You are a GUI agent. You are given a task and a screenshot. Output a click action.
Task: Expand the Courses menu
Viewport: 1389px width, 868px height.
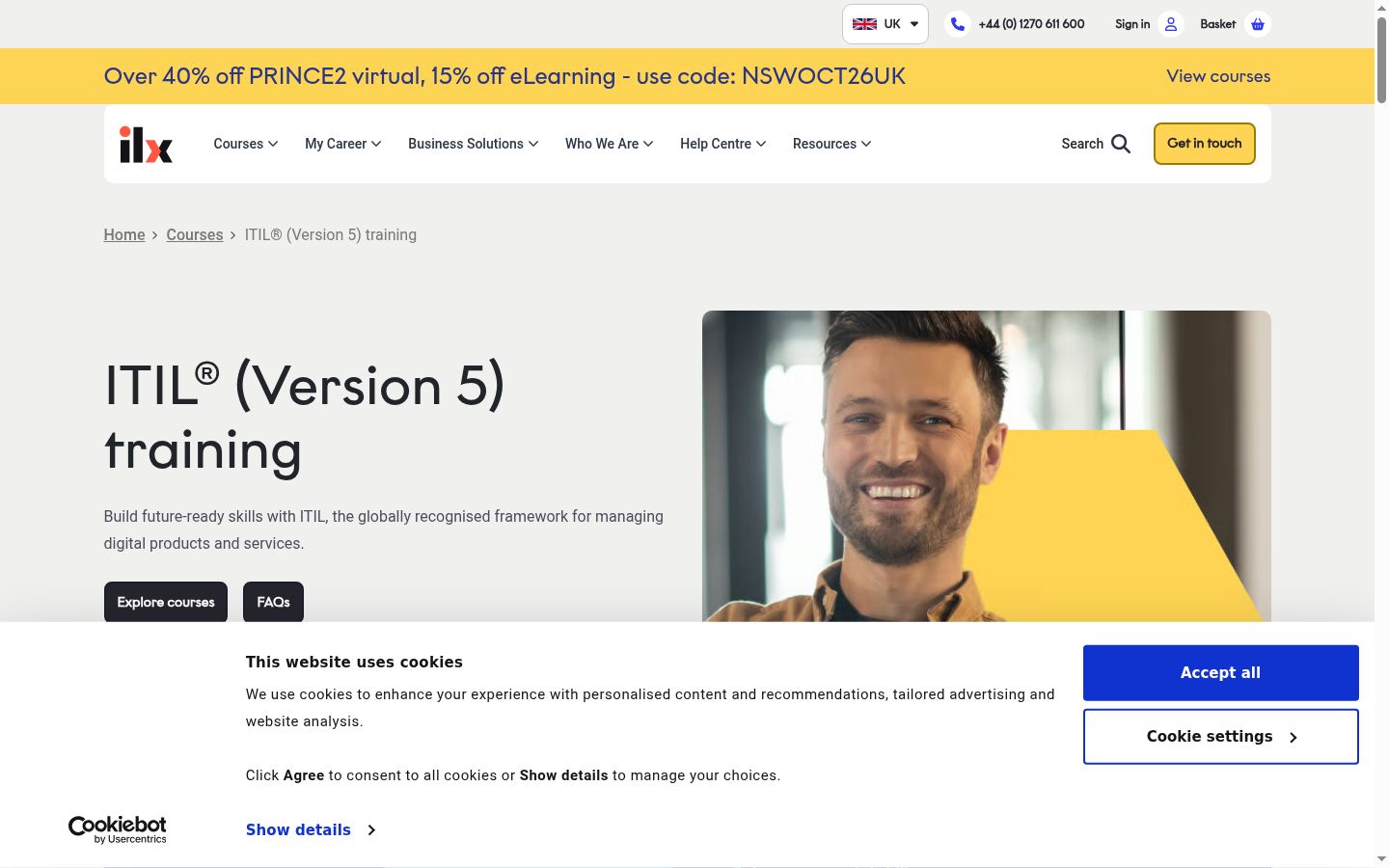(246, 144)
